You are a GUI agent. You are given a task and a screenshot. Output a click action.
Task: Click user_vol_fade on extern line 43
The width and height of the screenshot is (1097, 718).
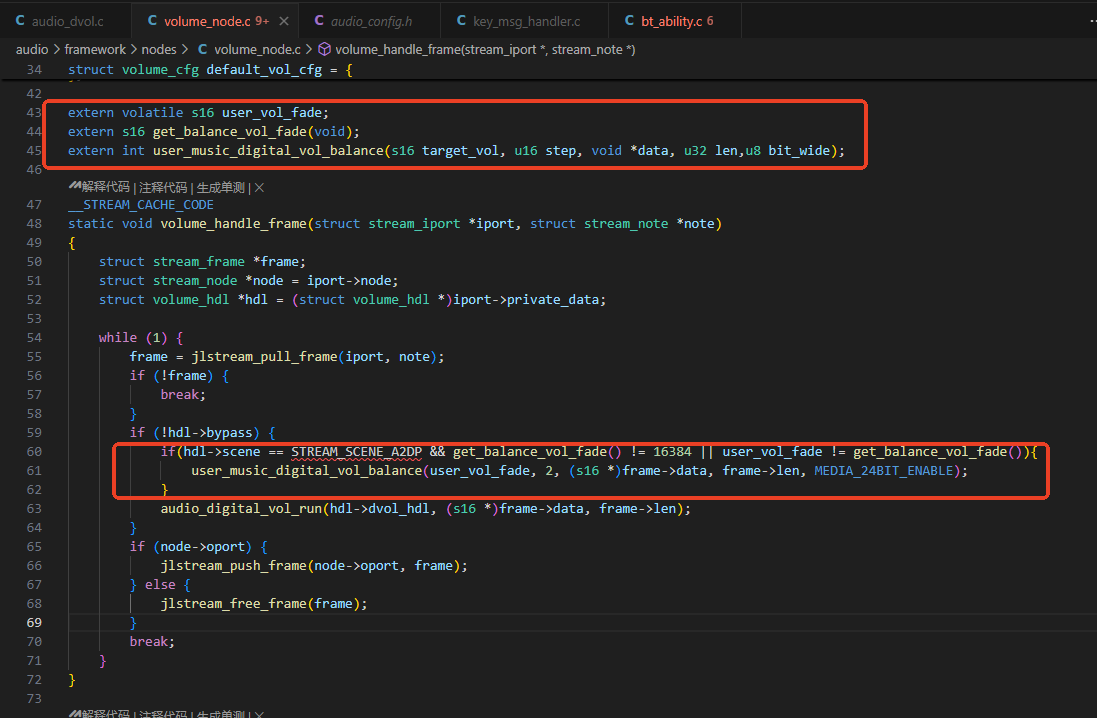click(272, 113)
